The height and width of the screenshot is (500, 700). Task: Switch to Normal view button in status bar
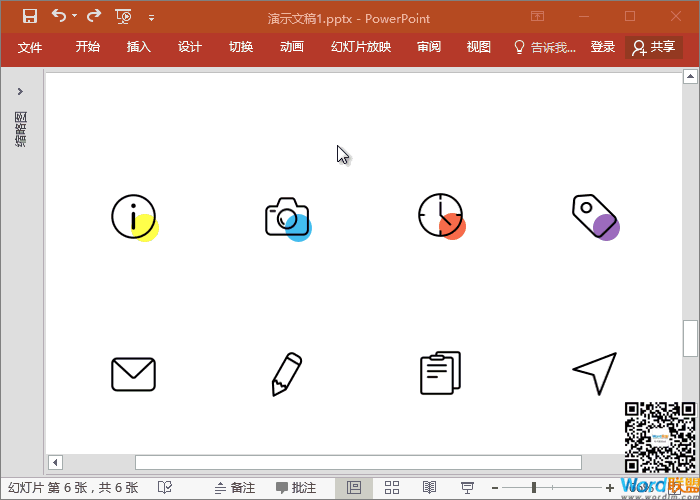pos(354,488)
